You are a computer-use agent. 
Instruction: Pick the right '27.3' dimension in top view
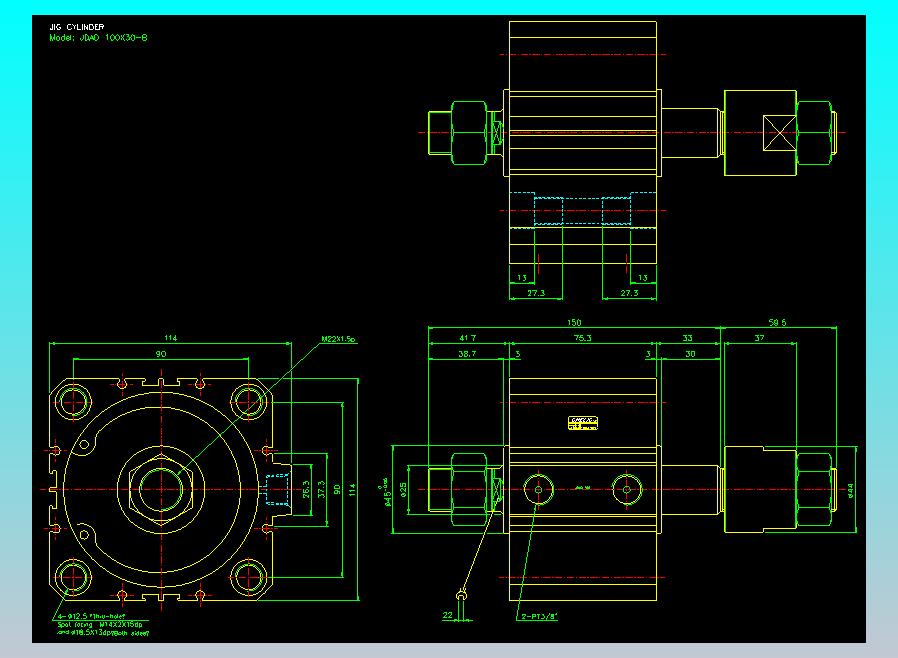pyautogui.click(x=629, y=293)
